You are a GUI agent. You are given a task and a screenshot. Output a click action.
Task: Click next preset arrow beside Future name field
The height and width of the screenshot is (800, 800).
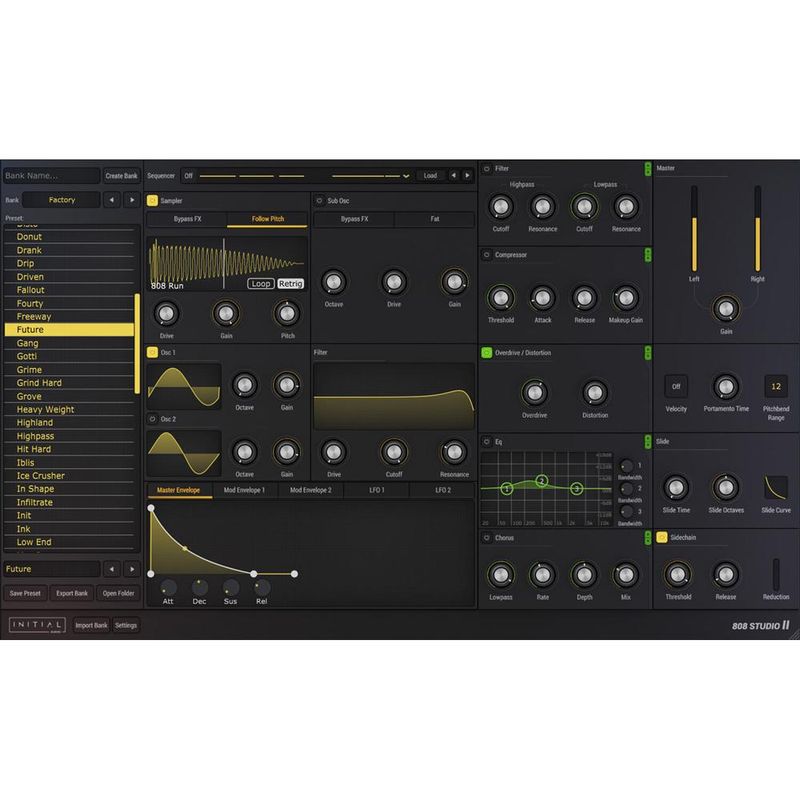(x=132, y=569)
